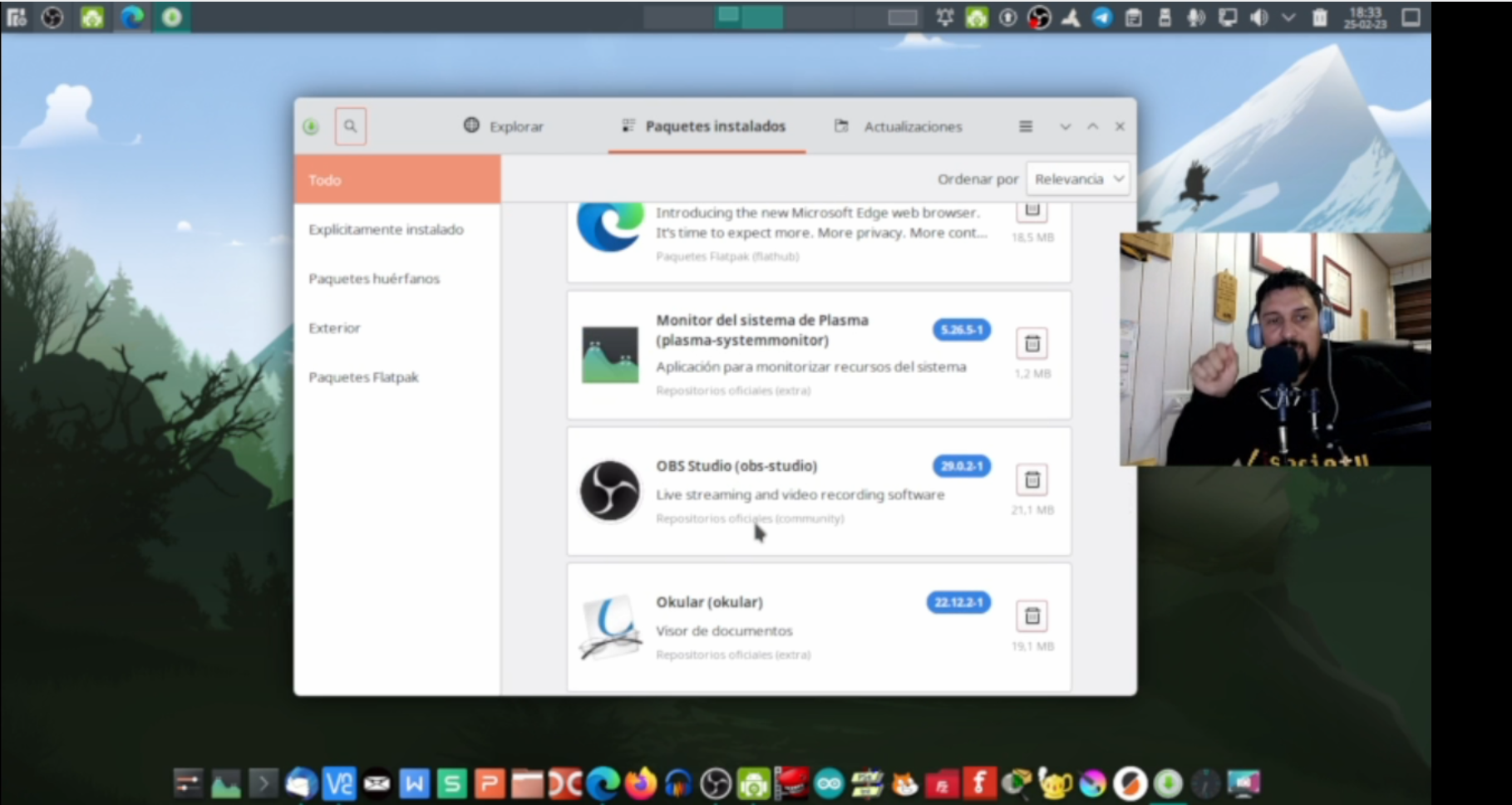Click the Okular 22.12.2-1 version badge
Screen dimensions: 1512x805
point(958,602)
